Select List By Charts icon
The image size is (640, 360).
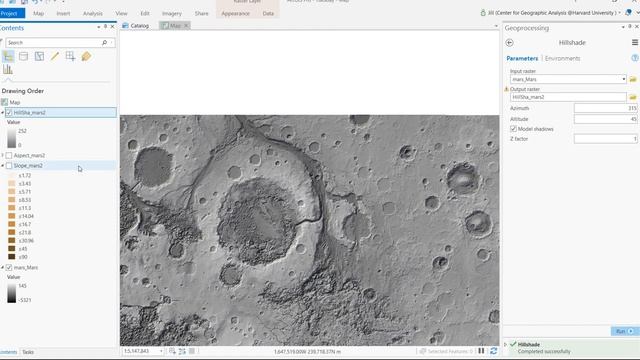8,69
